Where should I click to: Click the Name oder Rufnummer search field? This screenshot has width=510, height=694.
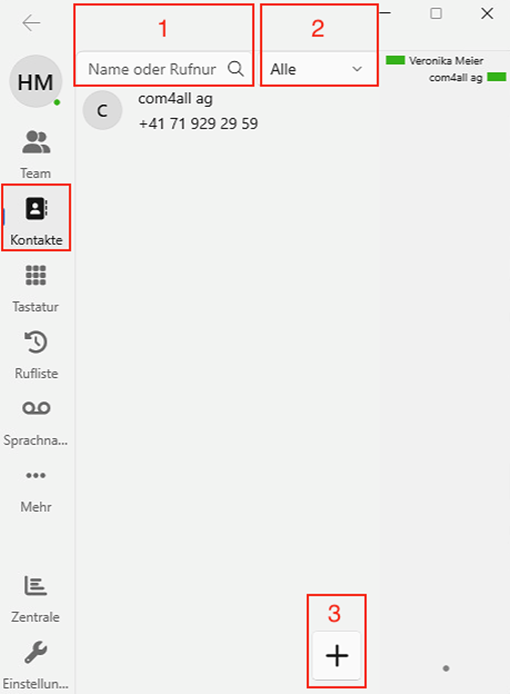coord(163,69)
